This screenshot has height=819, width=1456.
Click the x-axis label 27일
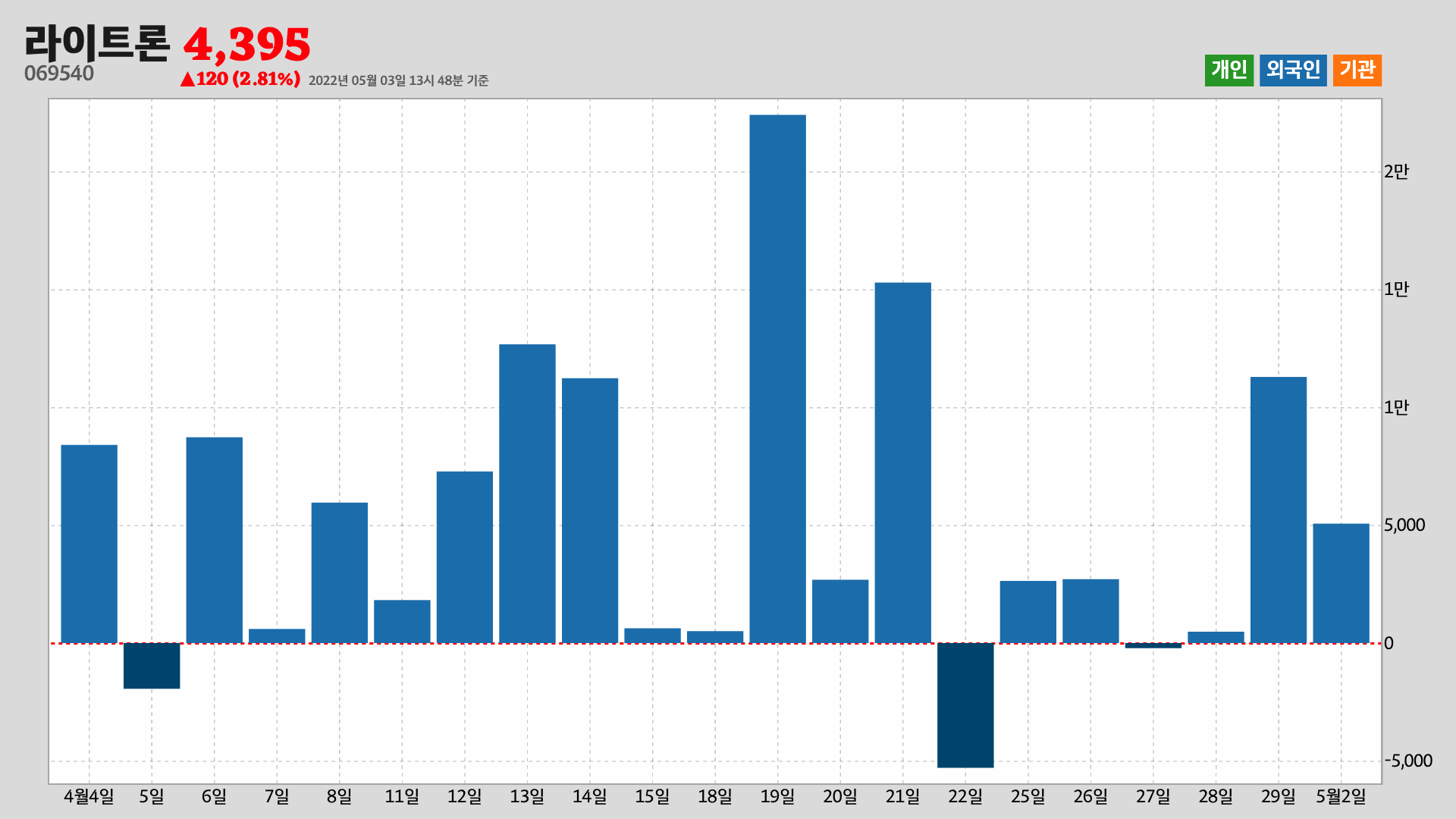coord(1153,796)
